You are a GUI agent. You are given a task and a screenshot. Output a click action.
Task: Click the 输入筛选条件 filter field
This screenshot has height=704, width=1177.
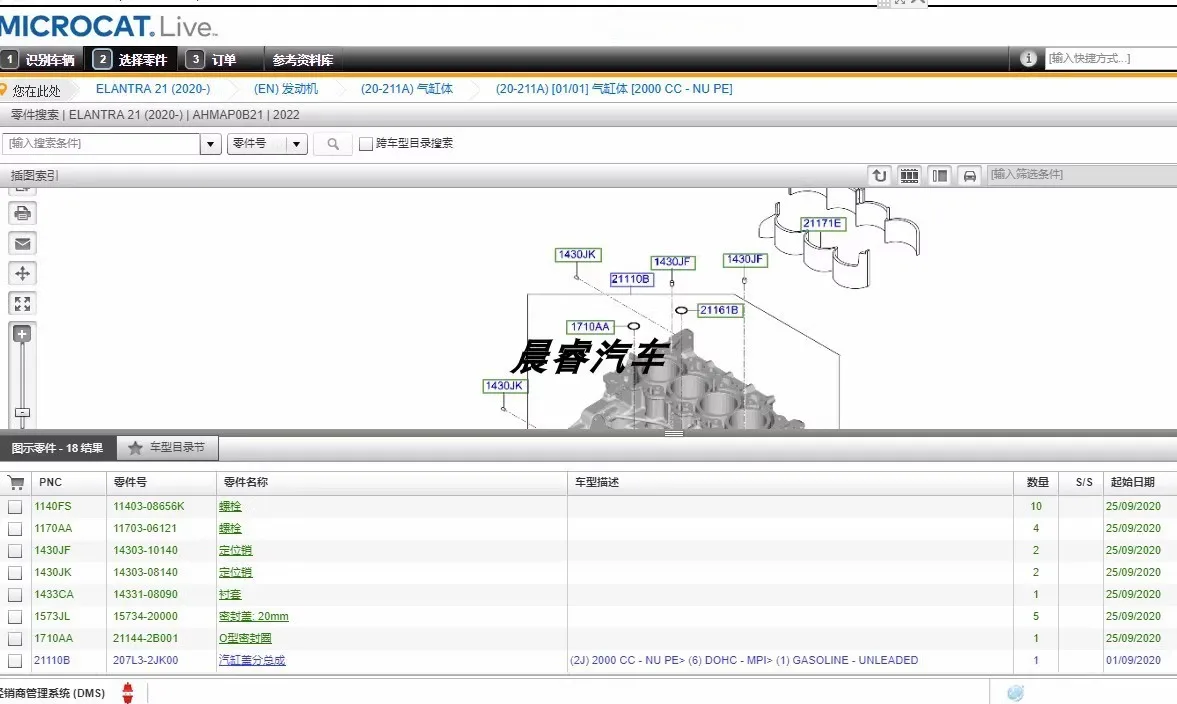pos(1081,175)
